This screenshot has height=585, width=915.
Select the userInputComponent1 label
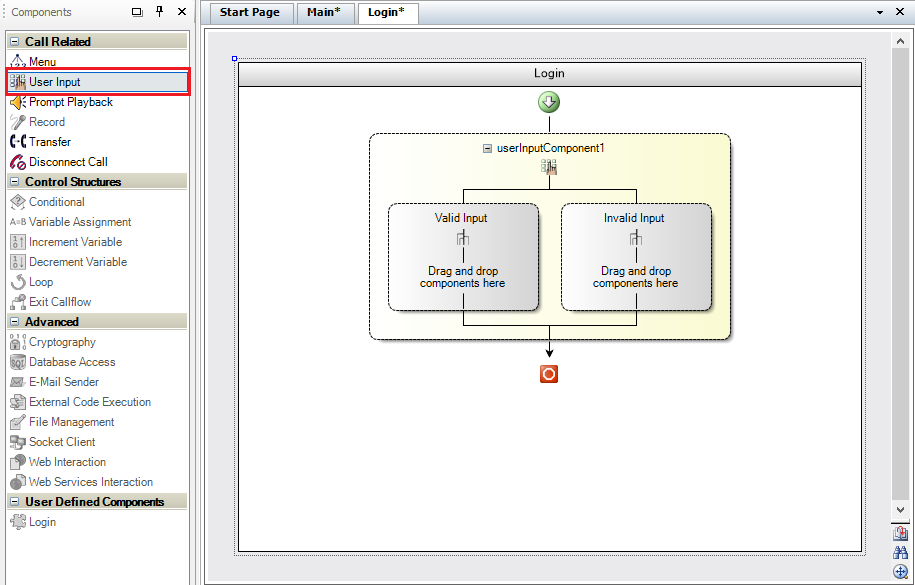(x=550, y=148)
